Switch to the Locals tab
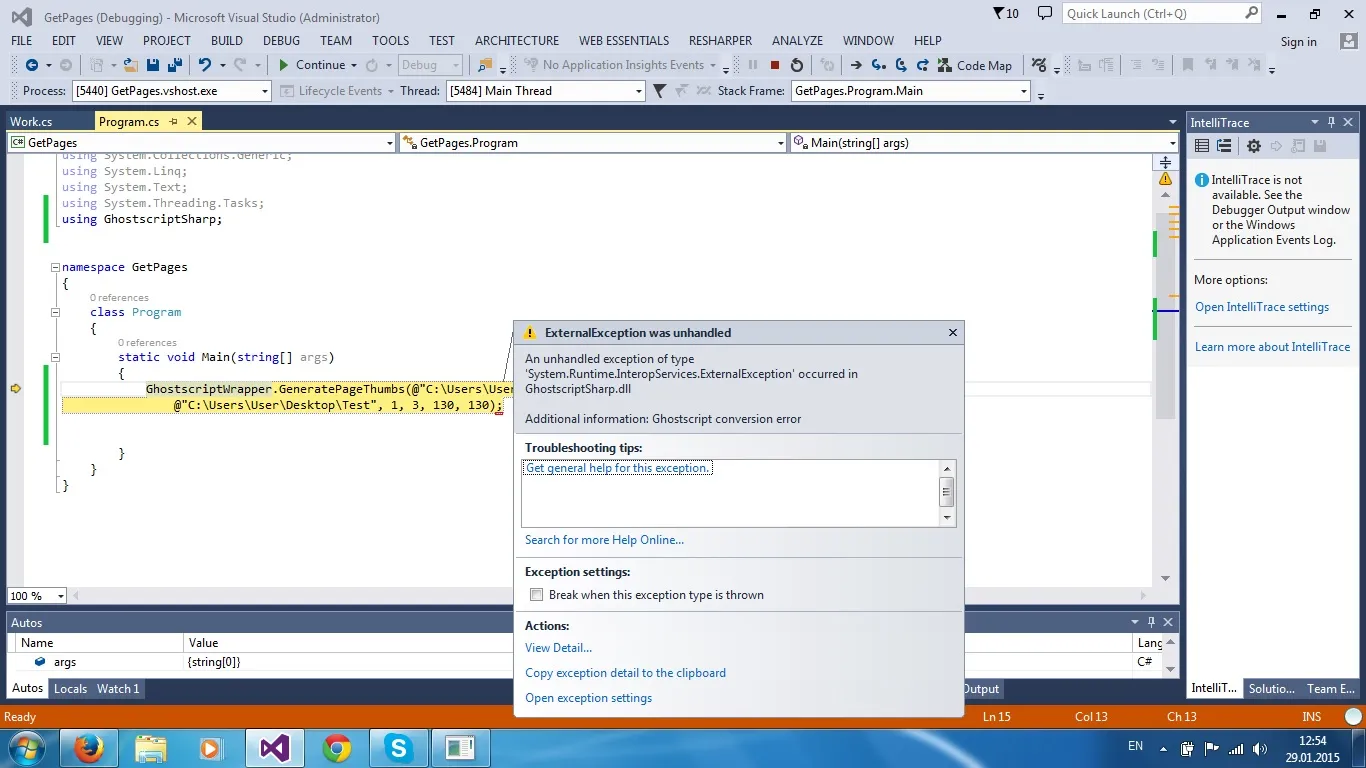Screen dimensions: 1366x768 pos(70,689)
